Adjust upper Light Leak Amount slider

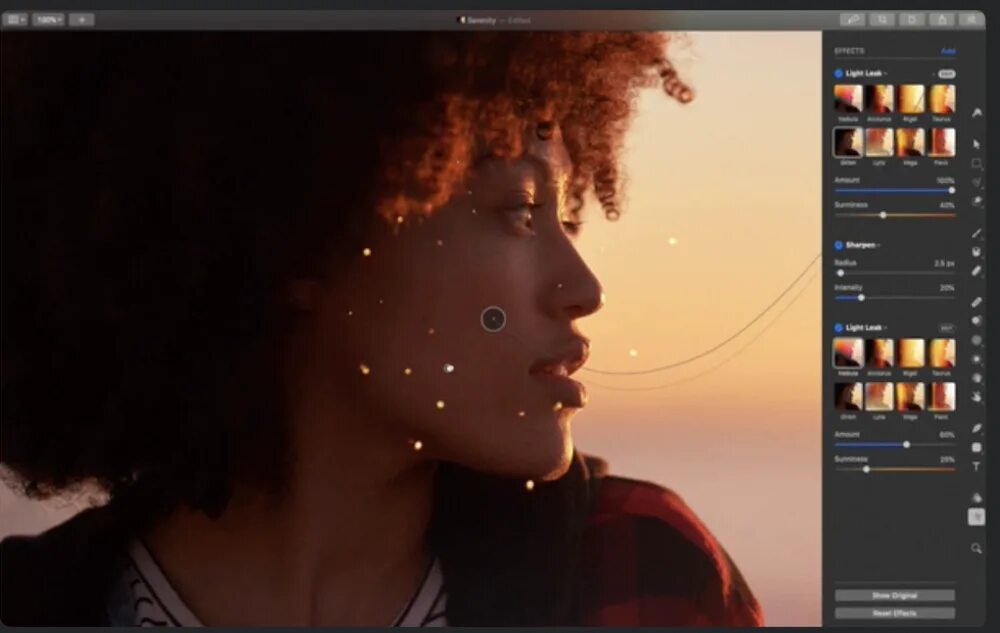coord(895,190)
